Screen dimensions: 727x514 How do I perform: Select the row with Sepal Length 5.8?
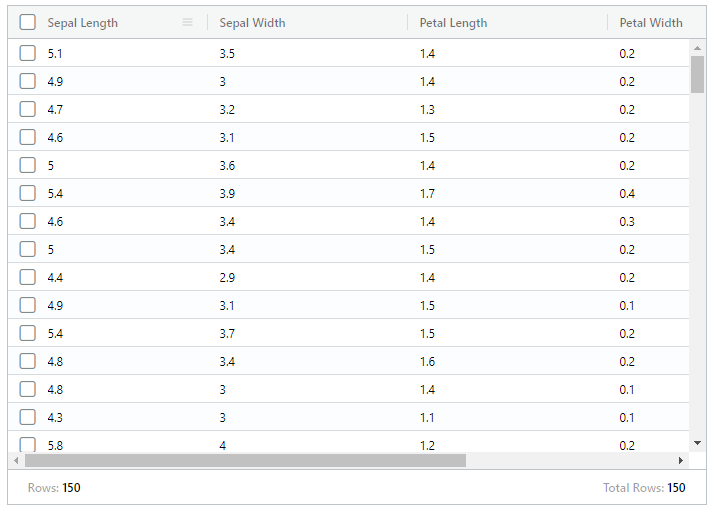point(28,444)
